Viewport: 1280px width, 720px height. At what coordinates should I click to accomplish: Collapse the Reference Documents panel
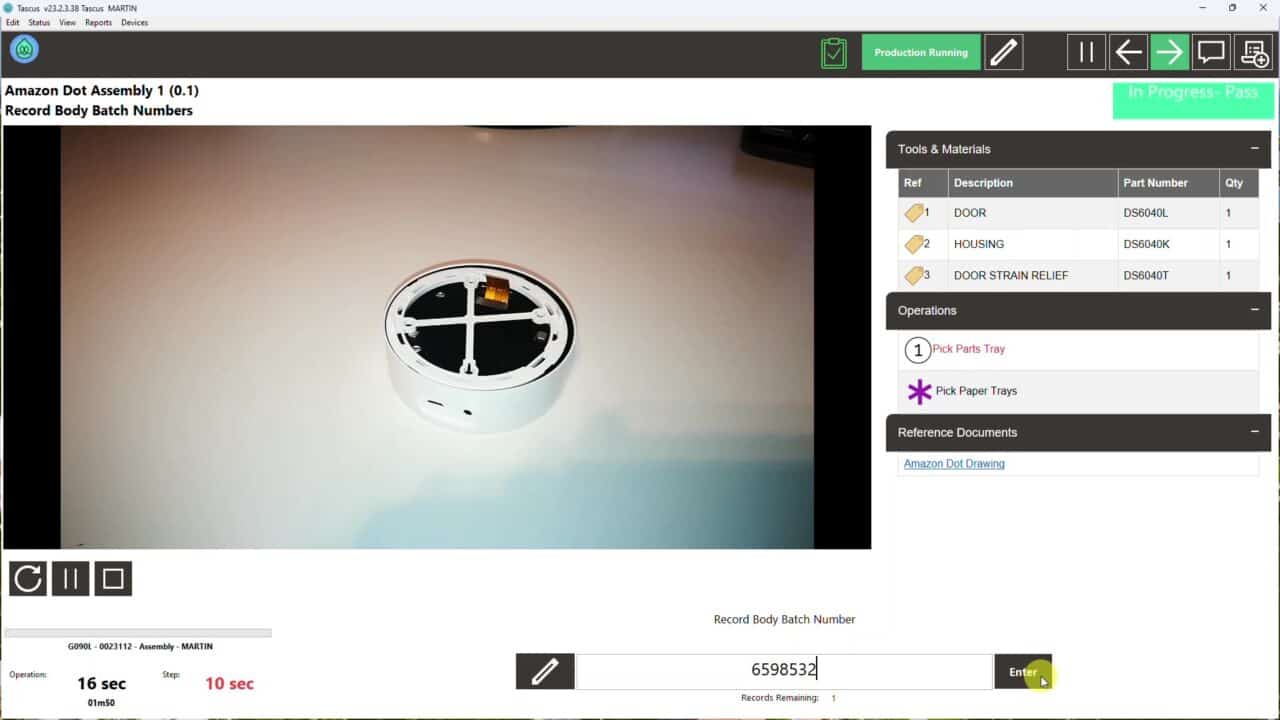[x=1254, y=432]
